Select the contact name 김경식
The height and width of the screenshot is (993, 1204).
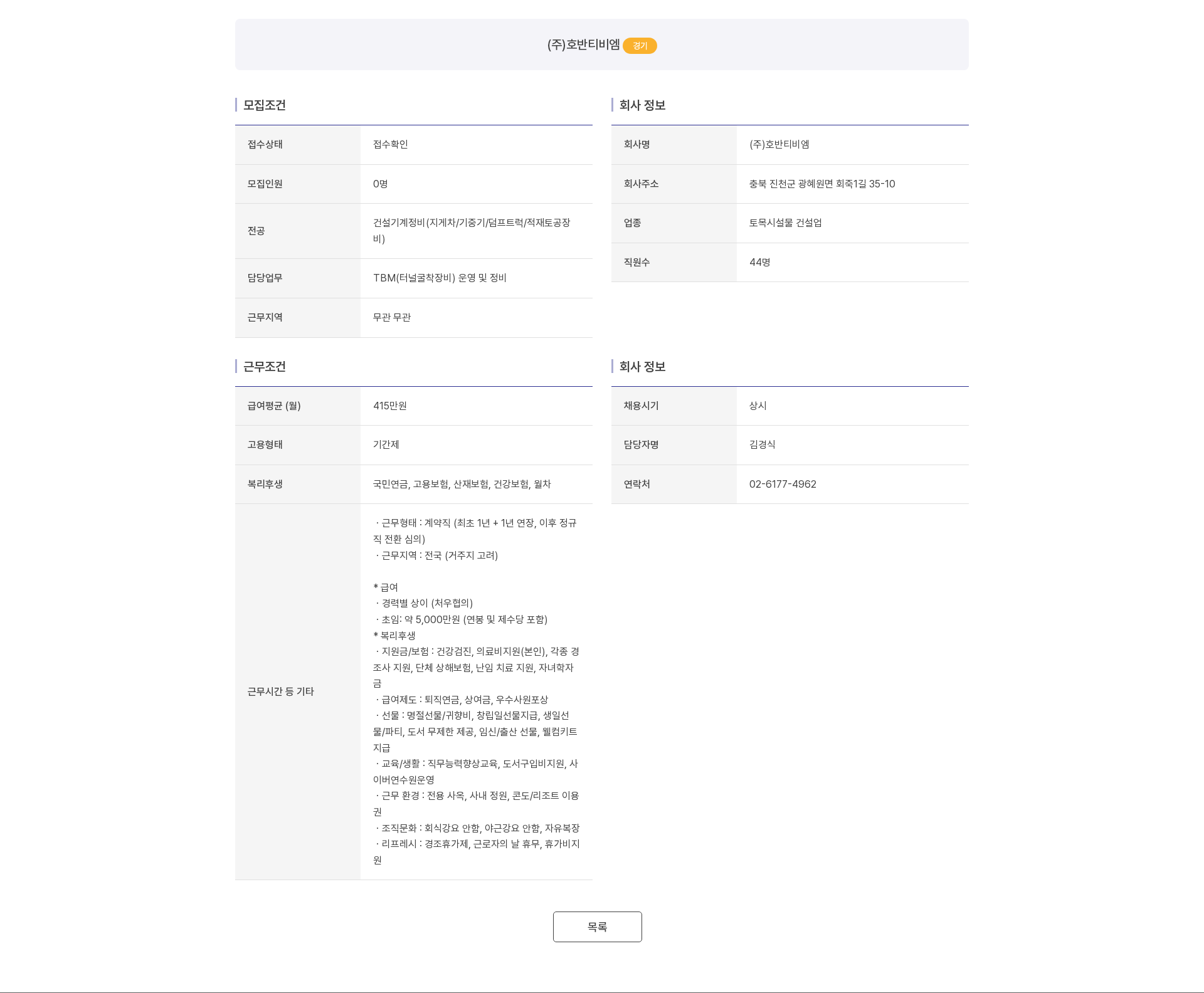pos(763,445)
